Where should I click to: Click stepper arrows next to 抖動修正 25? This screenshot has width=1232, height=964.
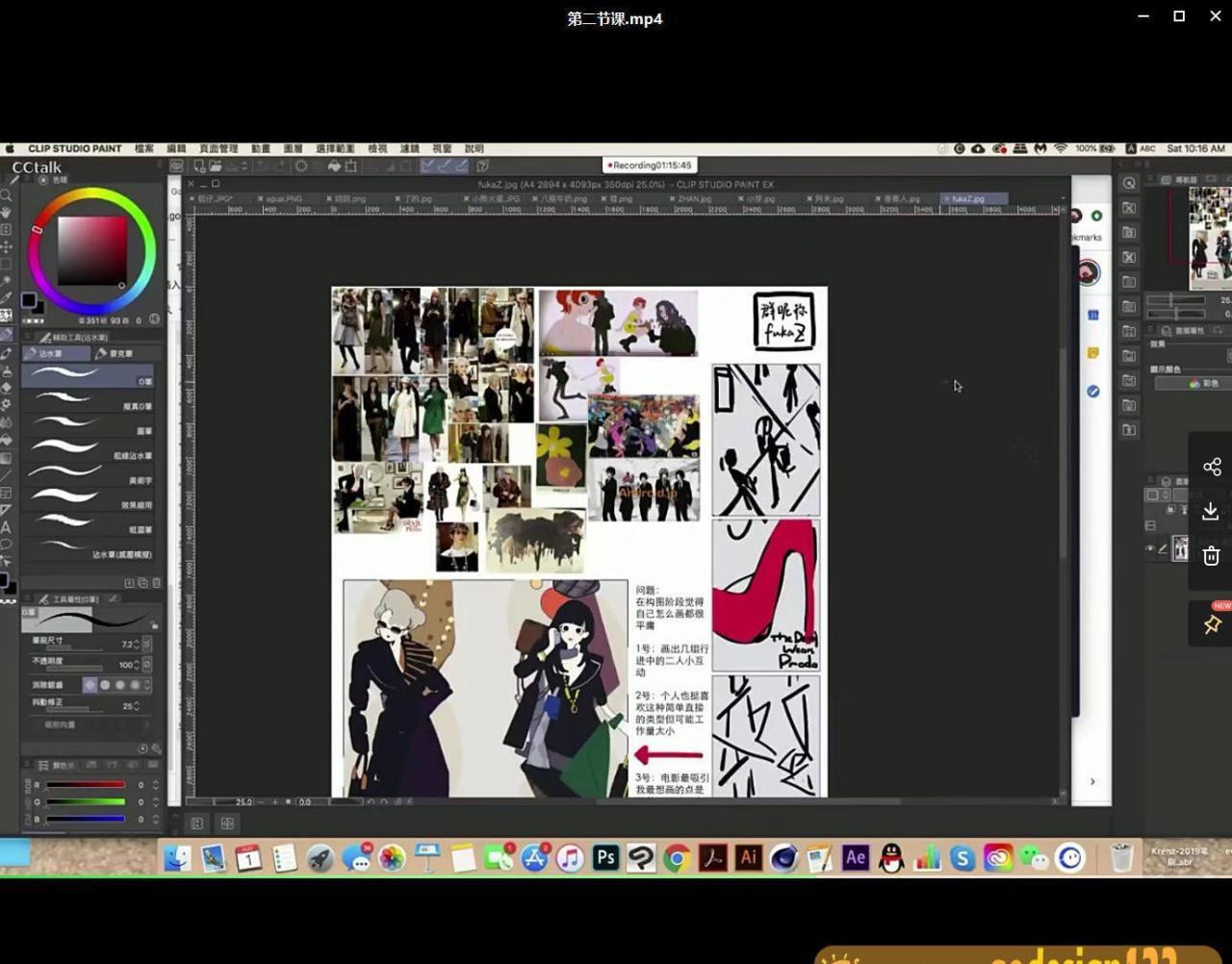coord(137,705)
